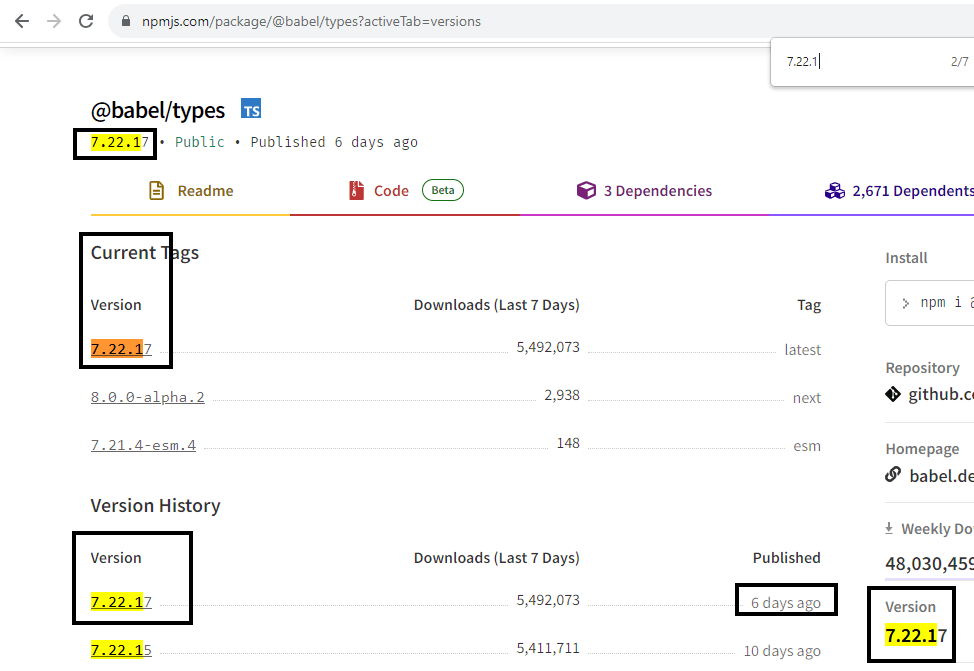The image size is (974, 671).
Task: Select the Repository sidebar heading
Action: pyautogui.click(x=922, y=368)
